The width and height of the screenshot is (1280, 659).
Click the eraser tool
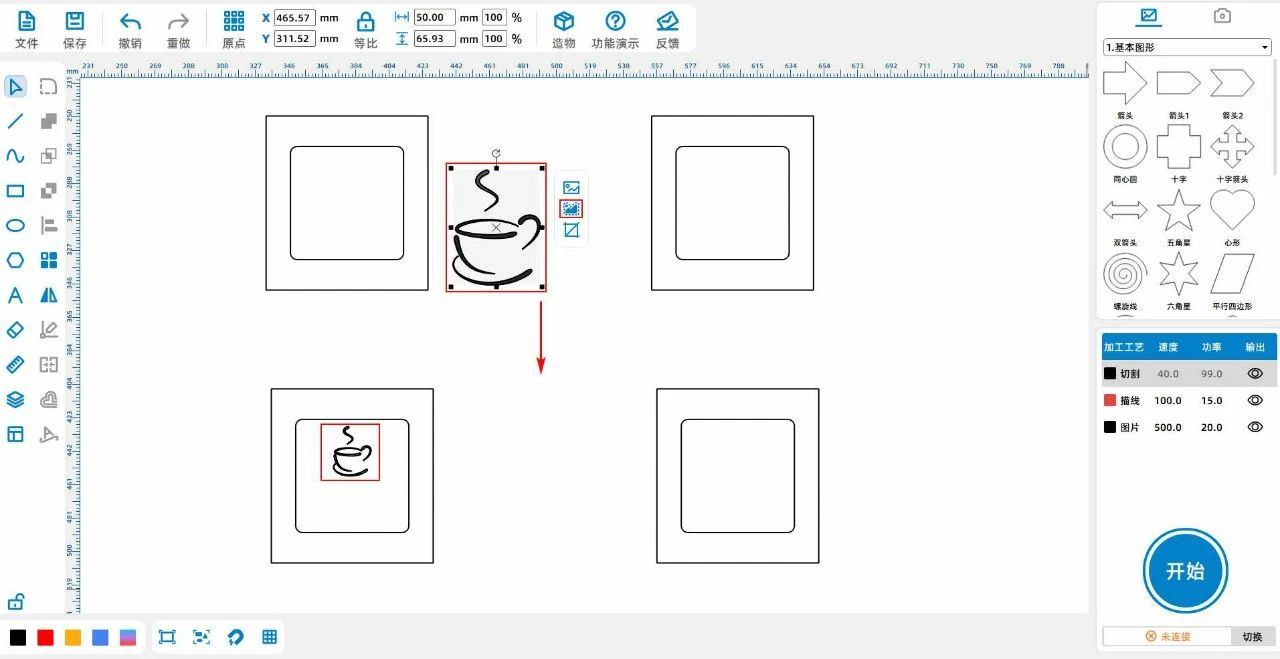[x=15, y=330]
